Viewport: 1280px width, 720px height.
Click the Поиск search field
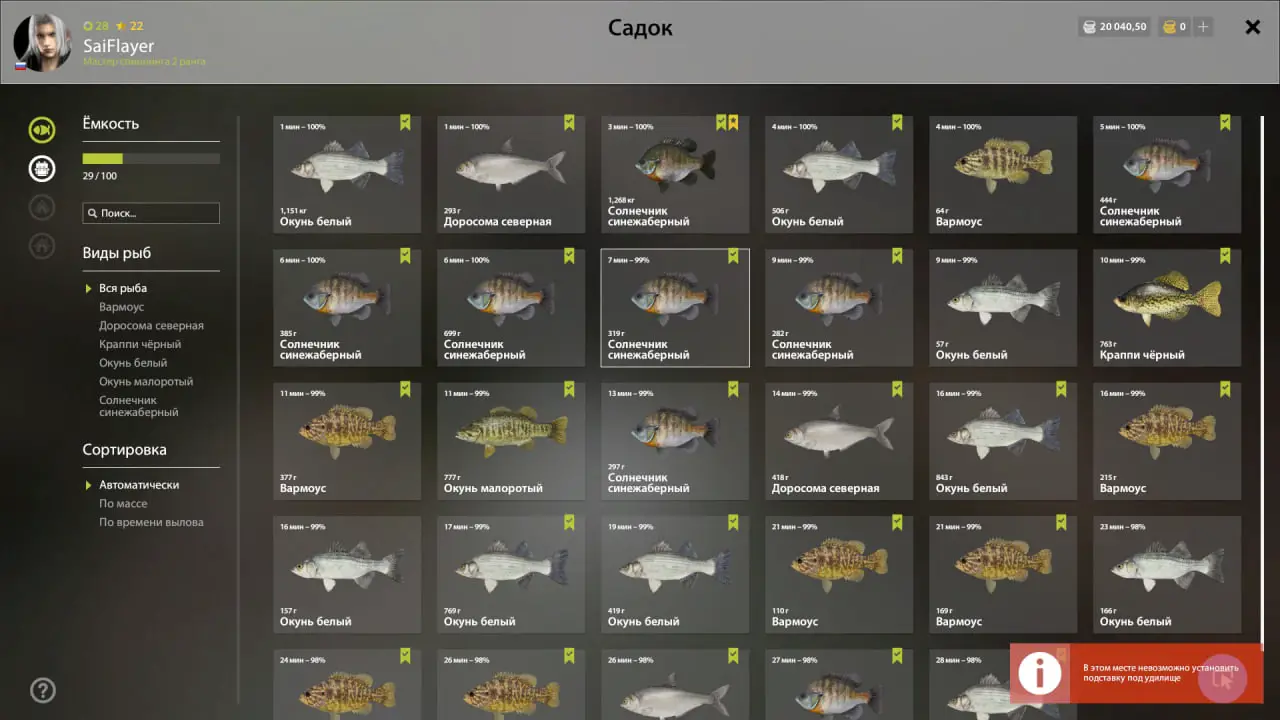151,213
